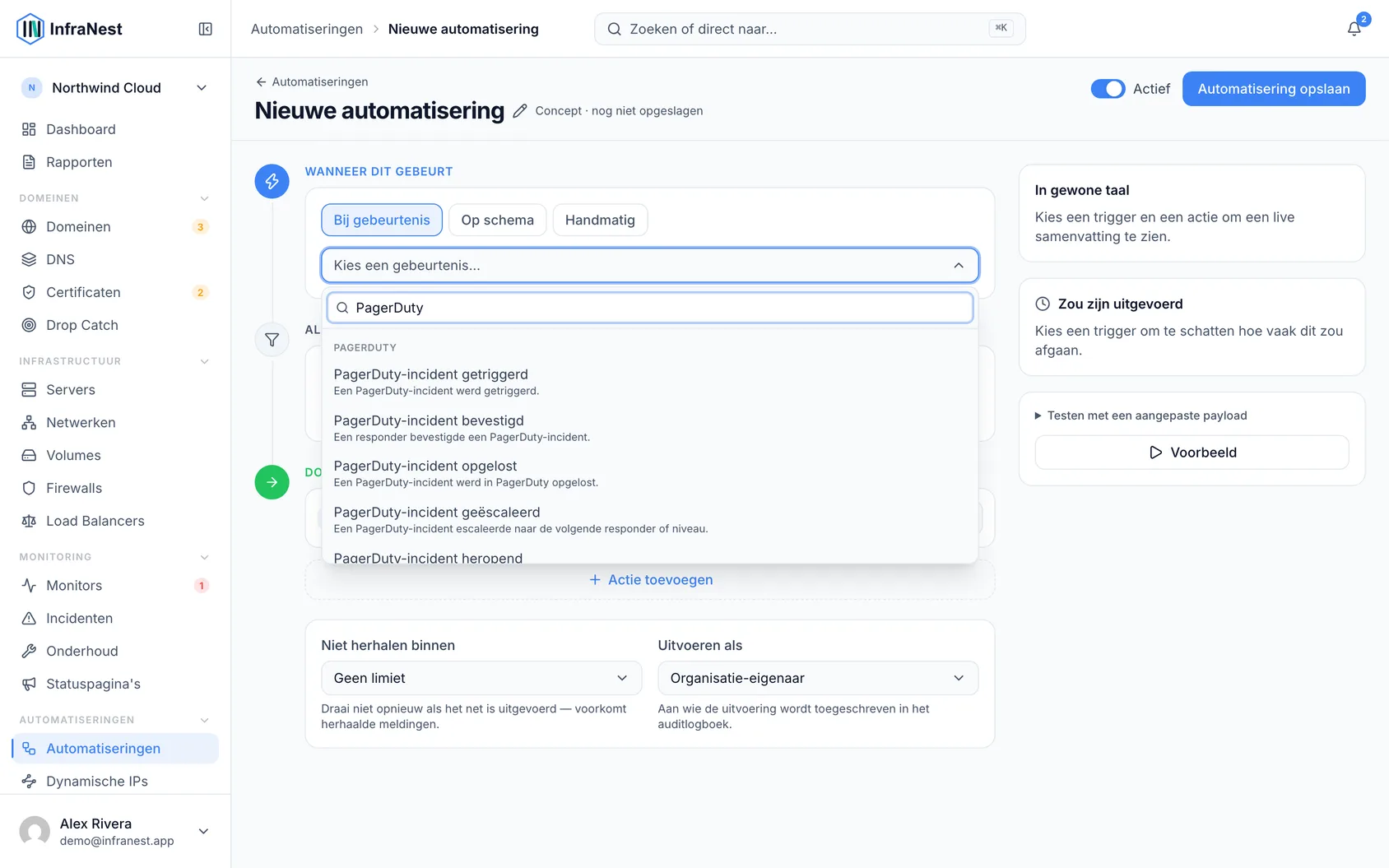Click the Netwerken network icon
The width and height of the screenshot is (1389, 868).
click(x=29, y=422)
